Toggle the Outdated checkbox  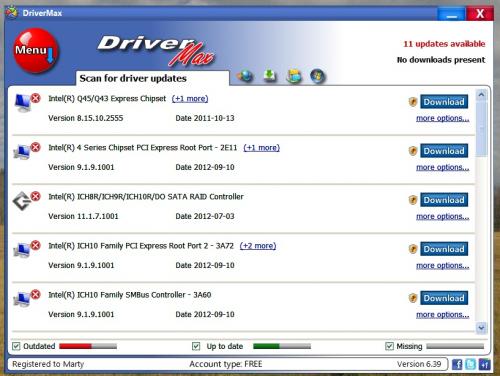tap(16, 346)
